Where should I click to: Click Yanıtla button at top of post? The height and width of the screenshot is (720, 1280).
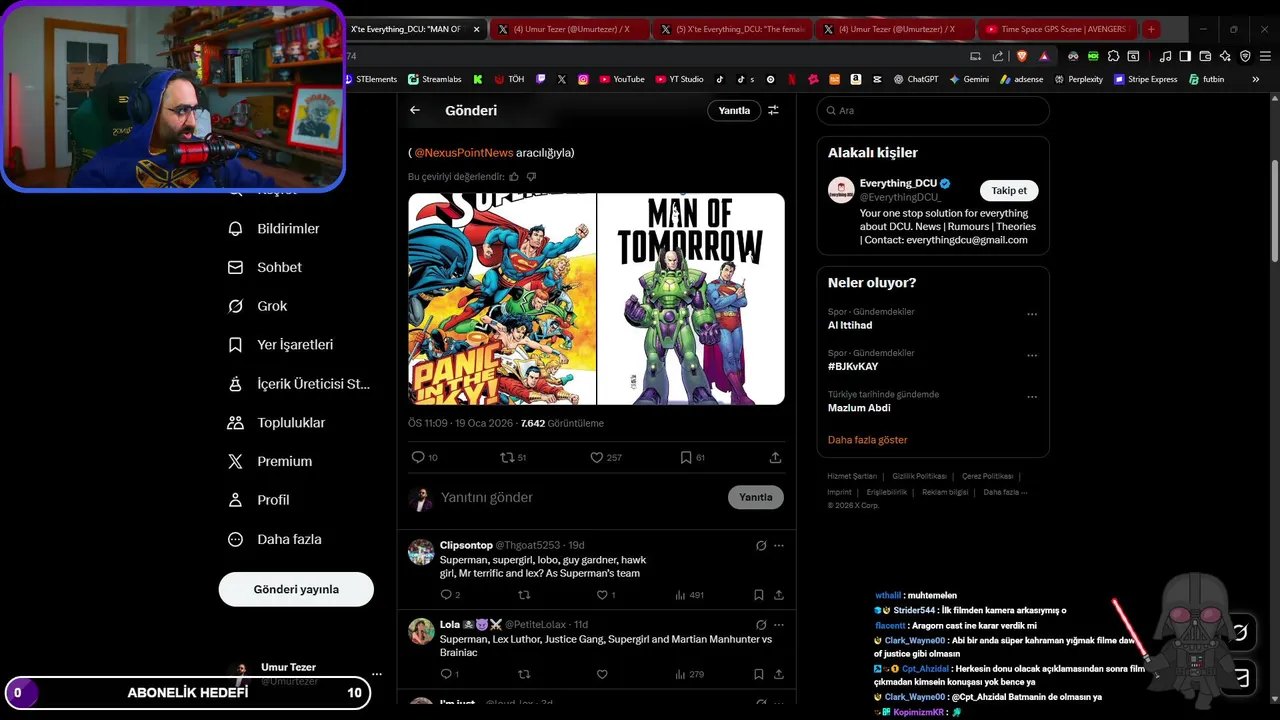pyautogui.click(x=734, y=110)
